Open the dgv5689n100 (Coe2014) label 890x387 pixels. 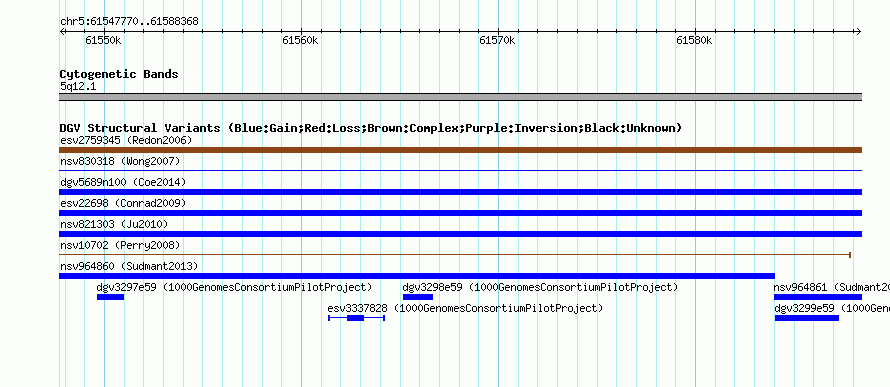pos(123,182)
